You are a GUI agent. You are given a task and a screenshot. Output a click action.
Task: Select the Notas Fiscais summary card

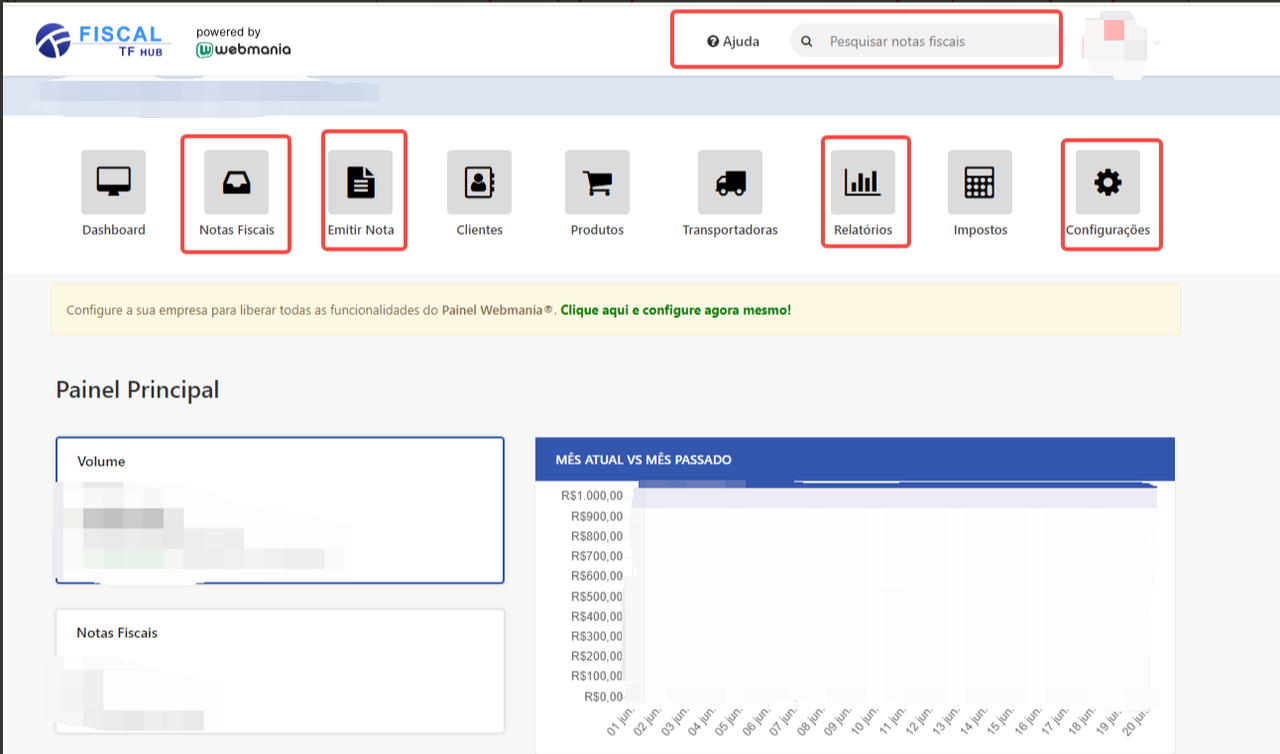(x=280, y=671)
